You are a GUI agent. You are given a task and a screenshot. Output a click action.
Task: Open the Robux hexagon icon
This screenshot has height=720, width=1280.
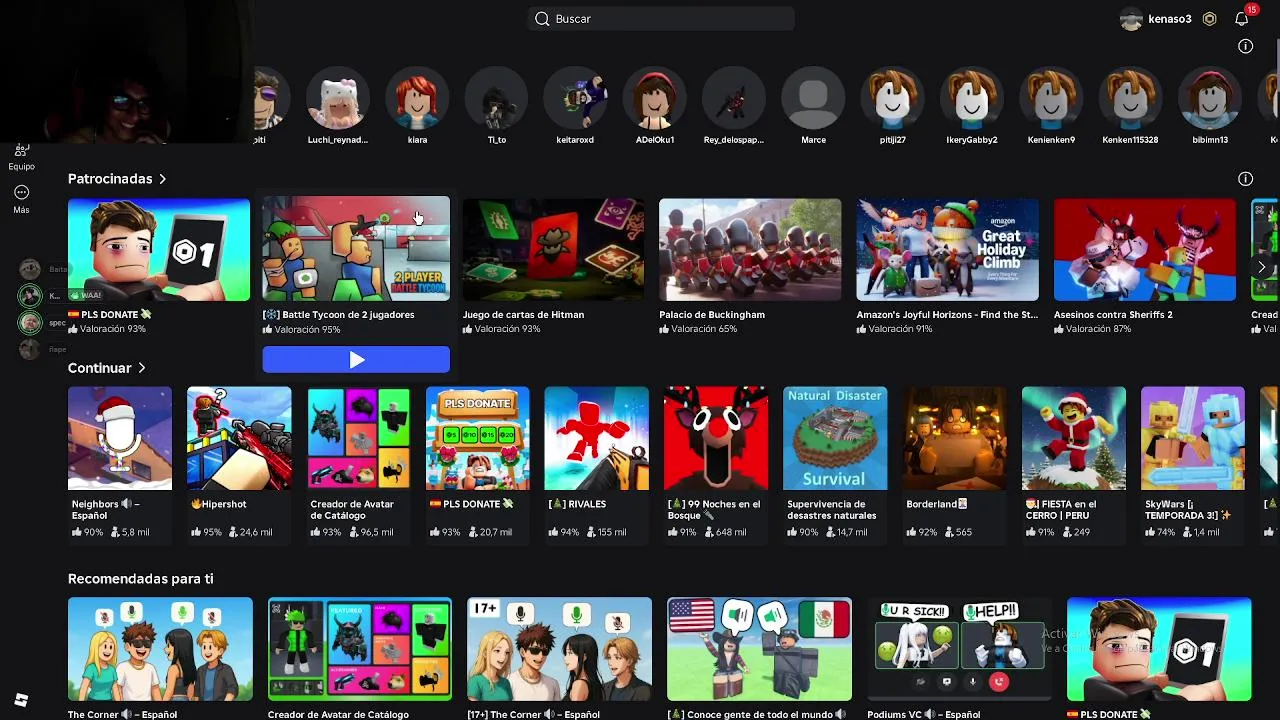click(1210, 19)
